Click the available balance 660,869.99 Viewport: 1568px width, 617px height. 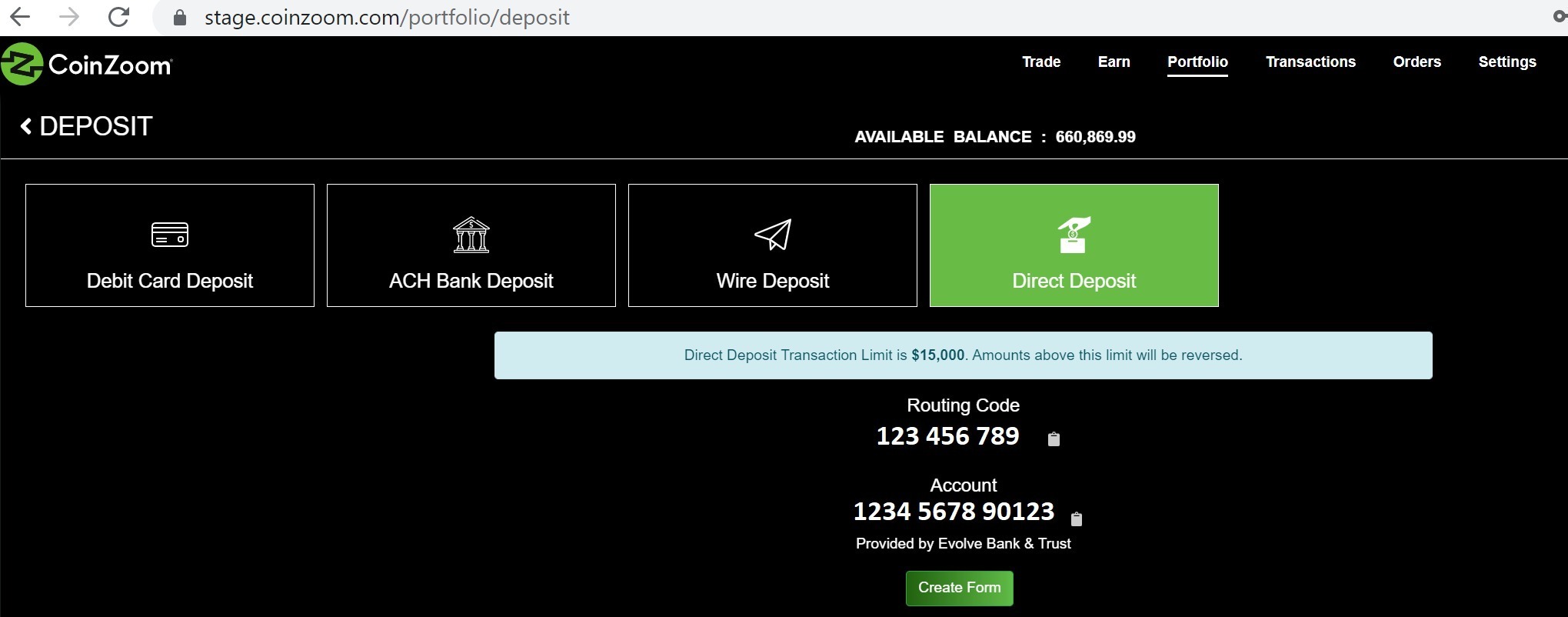(x=1095, y=137)
